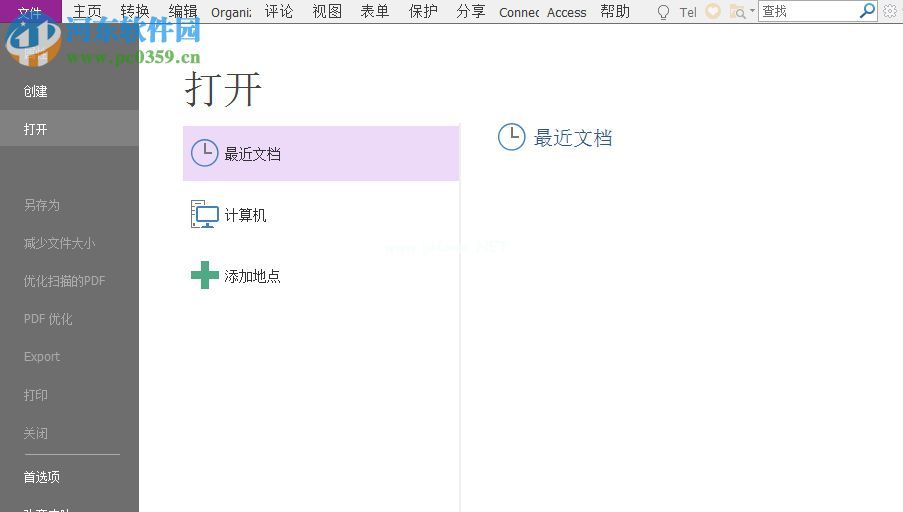Open the dropdown arrow beside folder search

752,10
